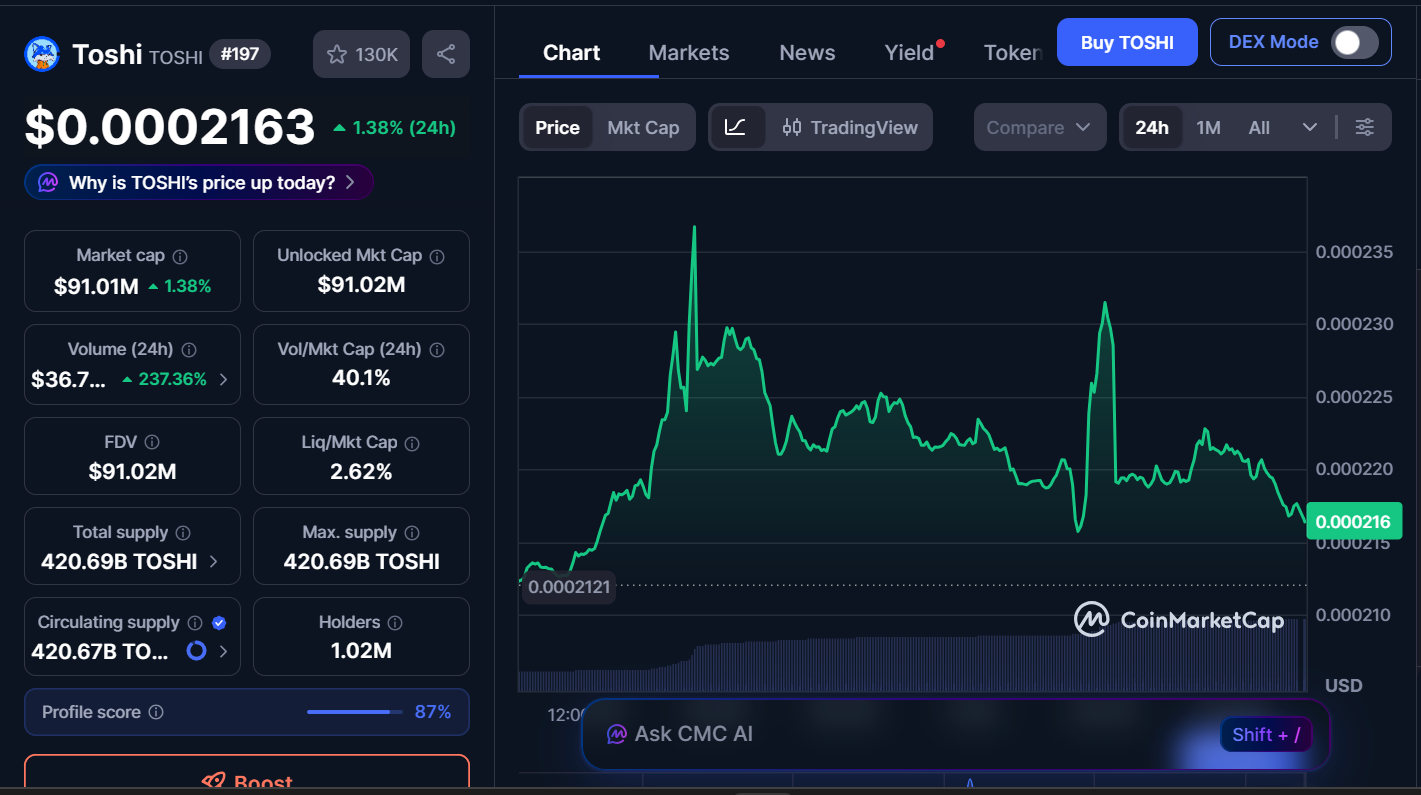Open chart settings via sliders icon
The height and width of the screenshot is (795, 1421).
[x=1365, y=127]
